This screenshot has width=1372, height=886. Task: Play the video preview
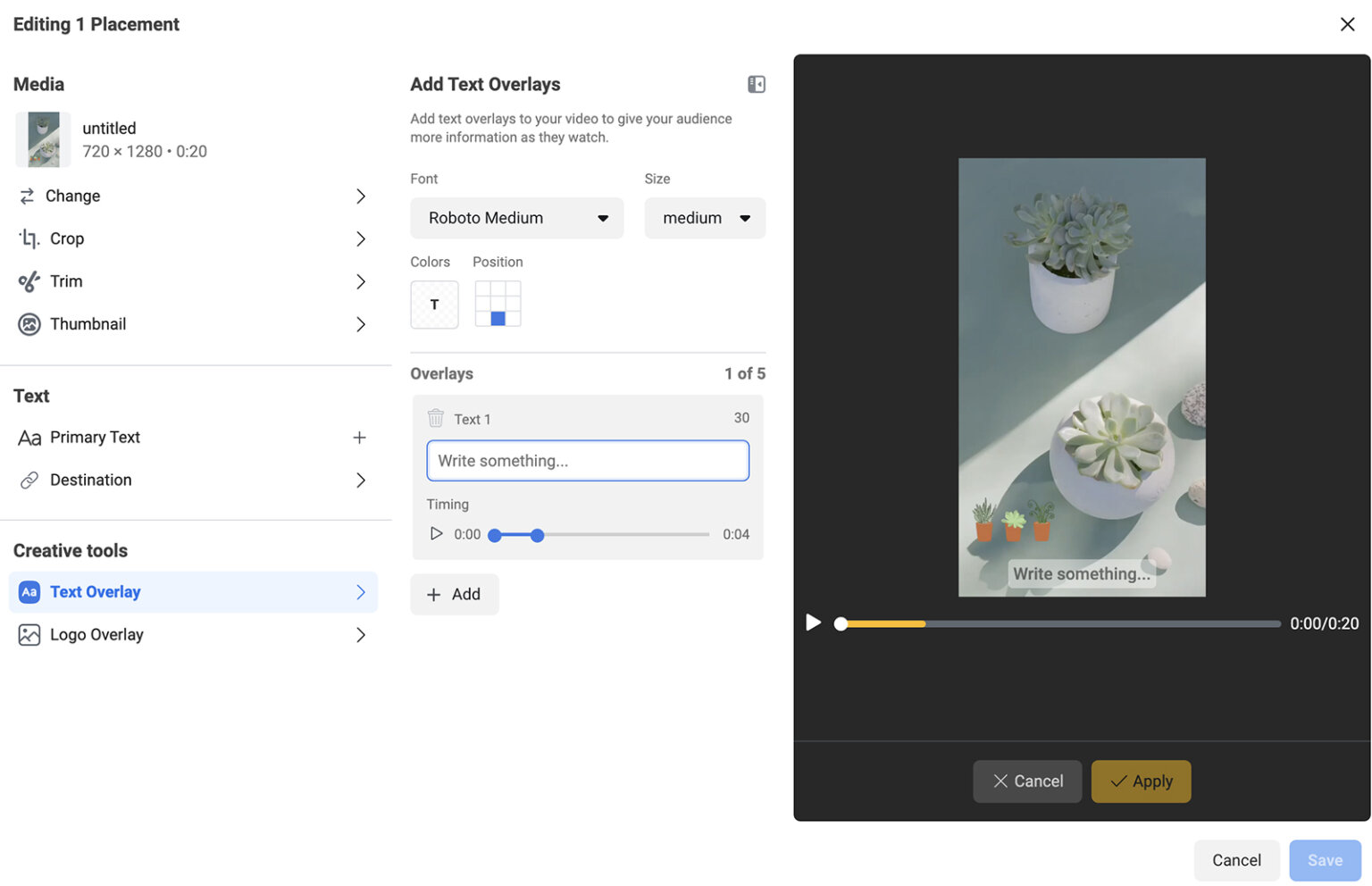pyautogui.click(x=813, y=623)
